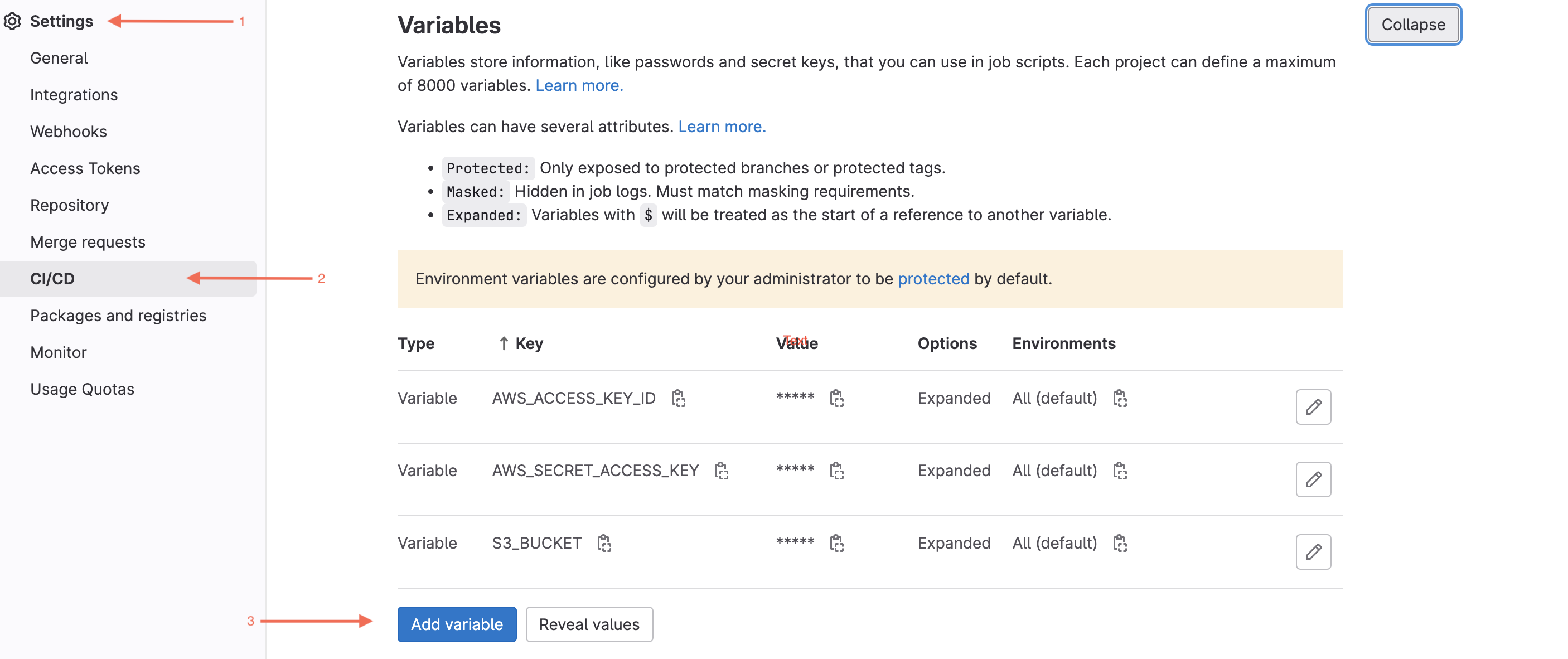Edit the AWS_ACCESS_KEY_ID variable

point(1313,406)
